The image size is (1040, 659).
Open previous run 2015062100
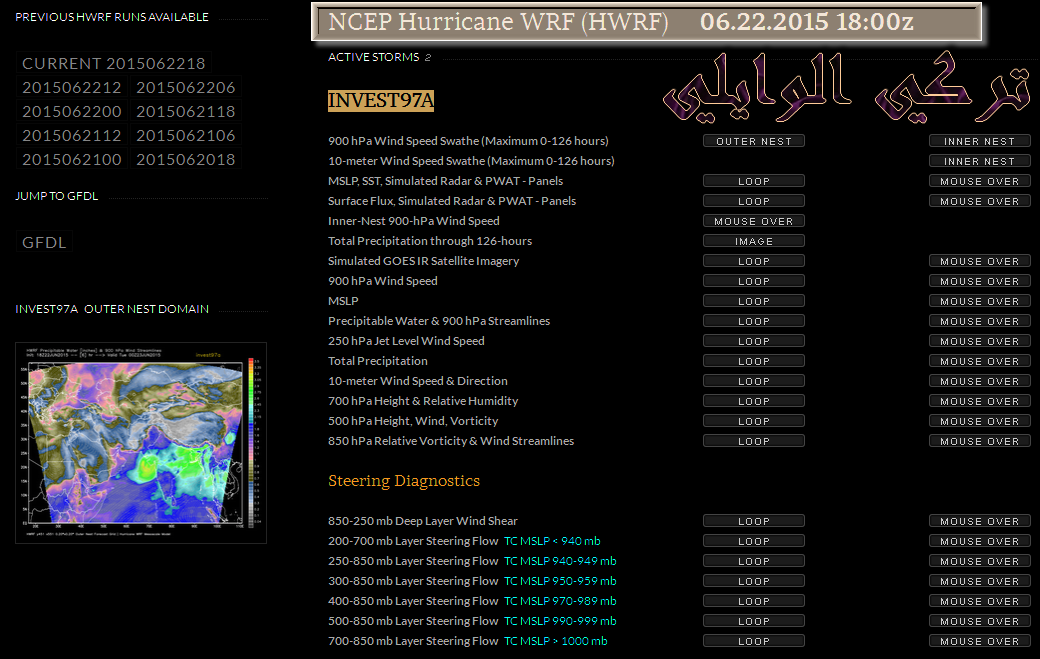click(x=72, y=159)
